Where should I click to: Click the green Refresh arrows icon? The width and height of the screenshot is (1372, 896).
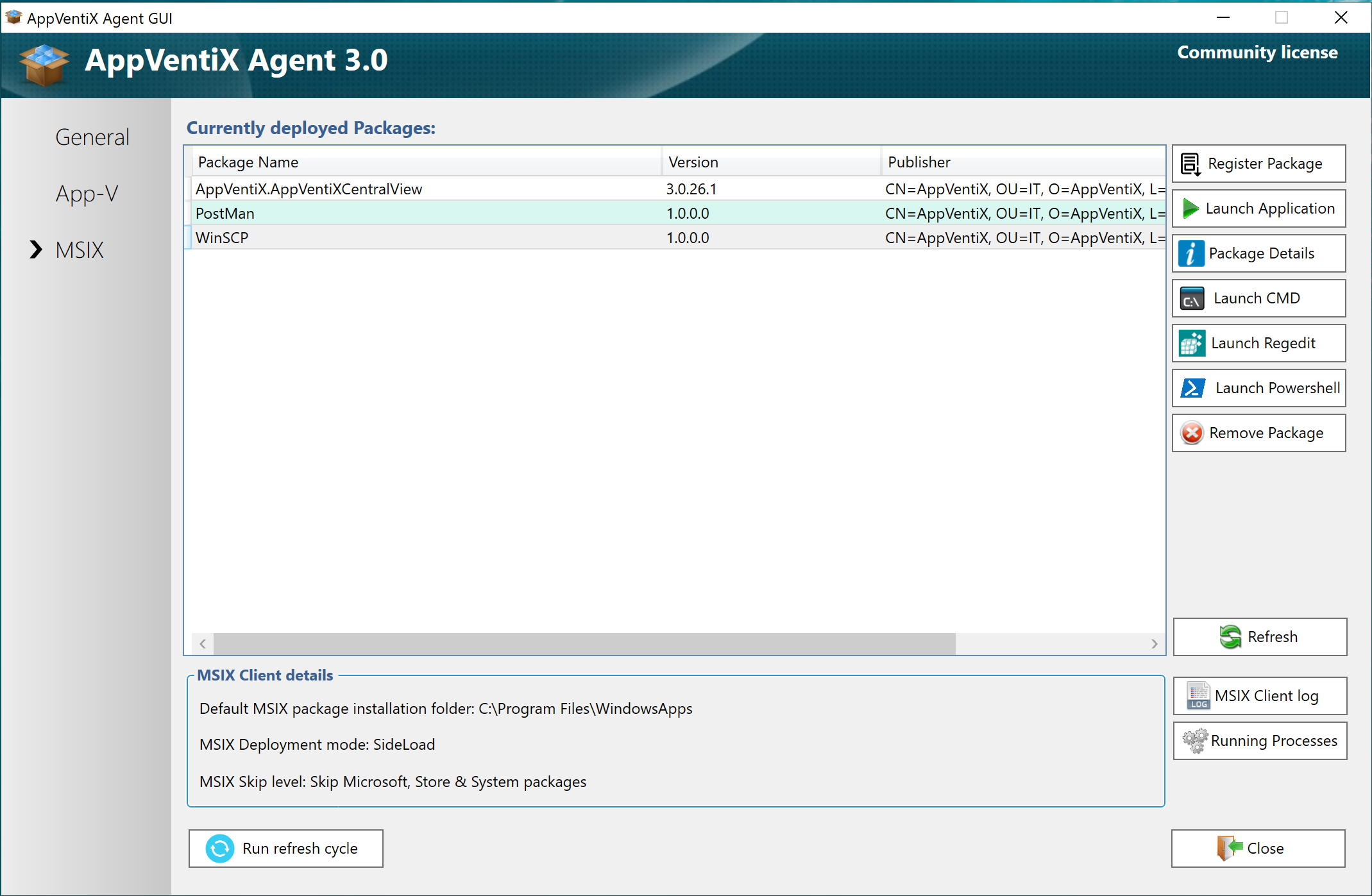pos(1230,637)
